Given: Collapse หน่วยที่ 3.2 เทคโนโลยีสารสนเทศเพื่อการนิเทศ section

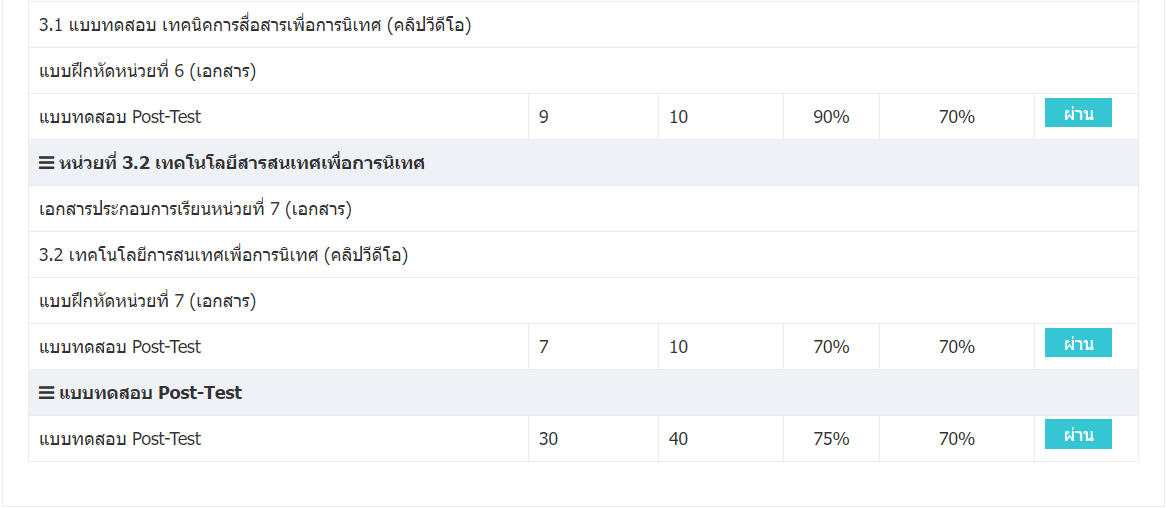Looking at the screenshot, I should tap(583, 163).
